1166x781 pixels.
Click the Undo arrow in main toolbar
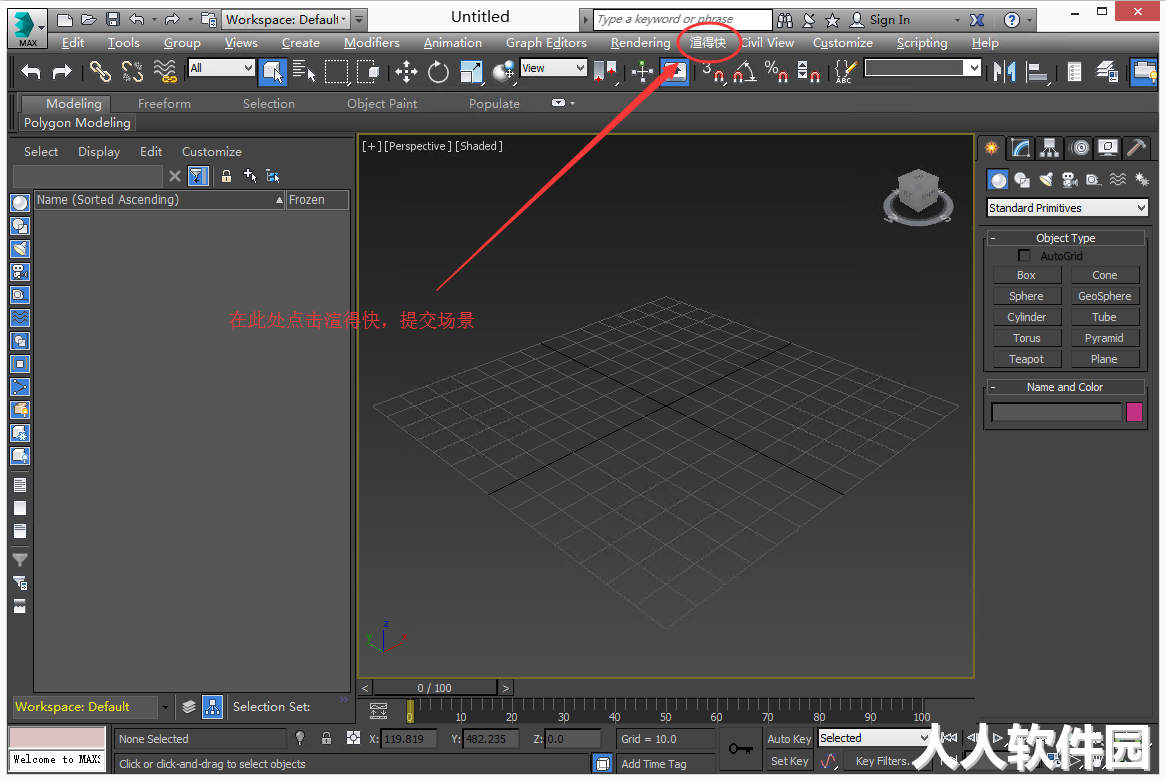[30, 71]
